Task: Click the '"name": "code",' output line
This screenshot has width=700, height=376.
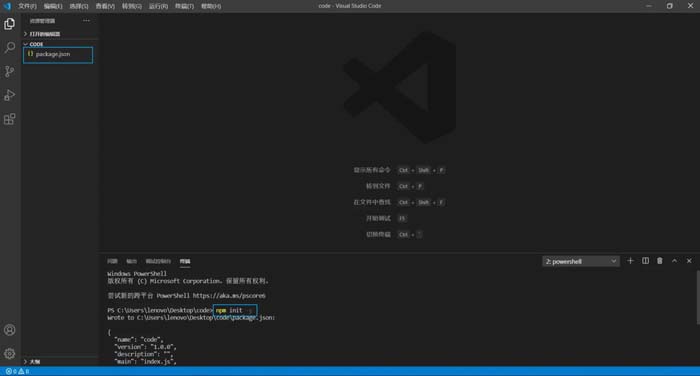Action: [139, 339]
